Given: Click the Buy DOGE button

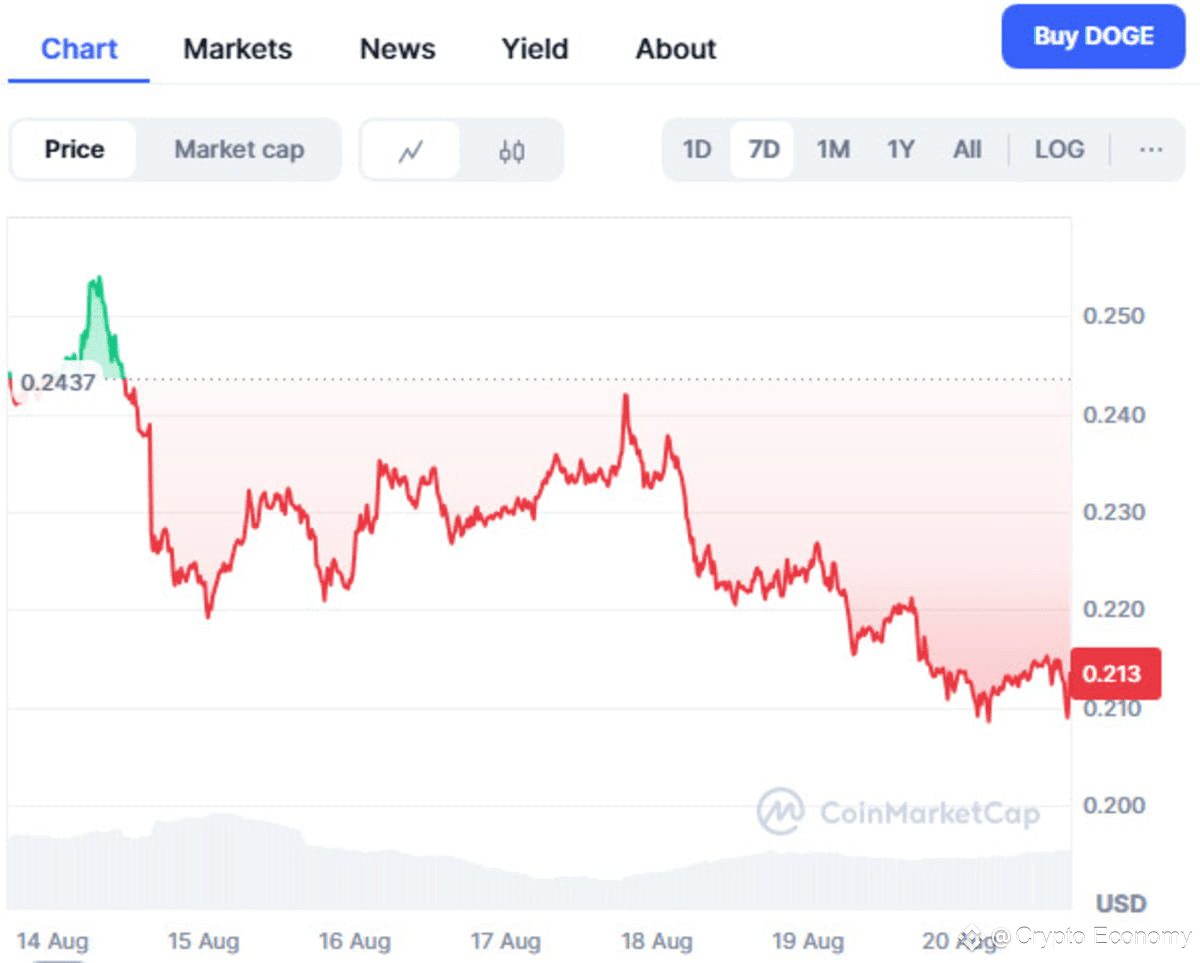Looking at the screenshot, I should (x=1093, y=37).
